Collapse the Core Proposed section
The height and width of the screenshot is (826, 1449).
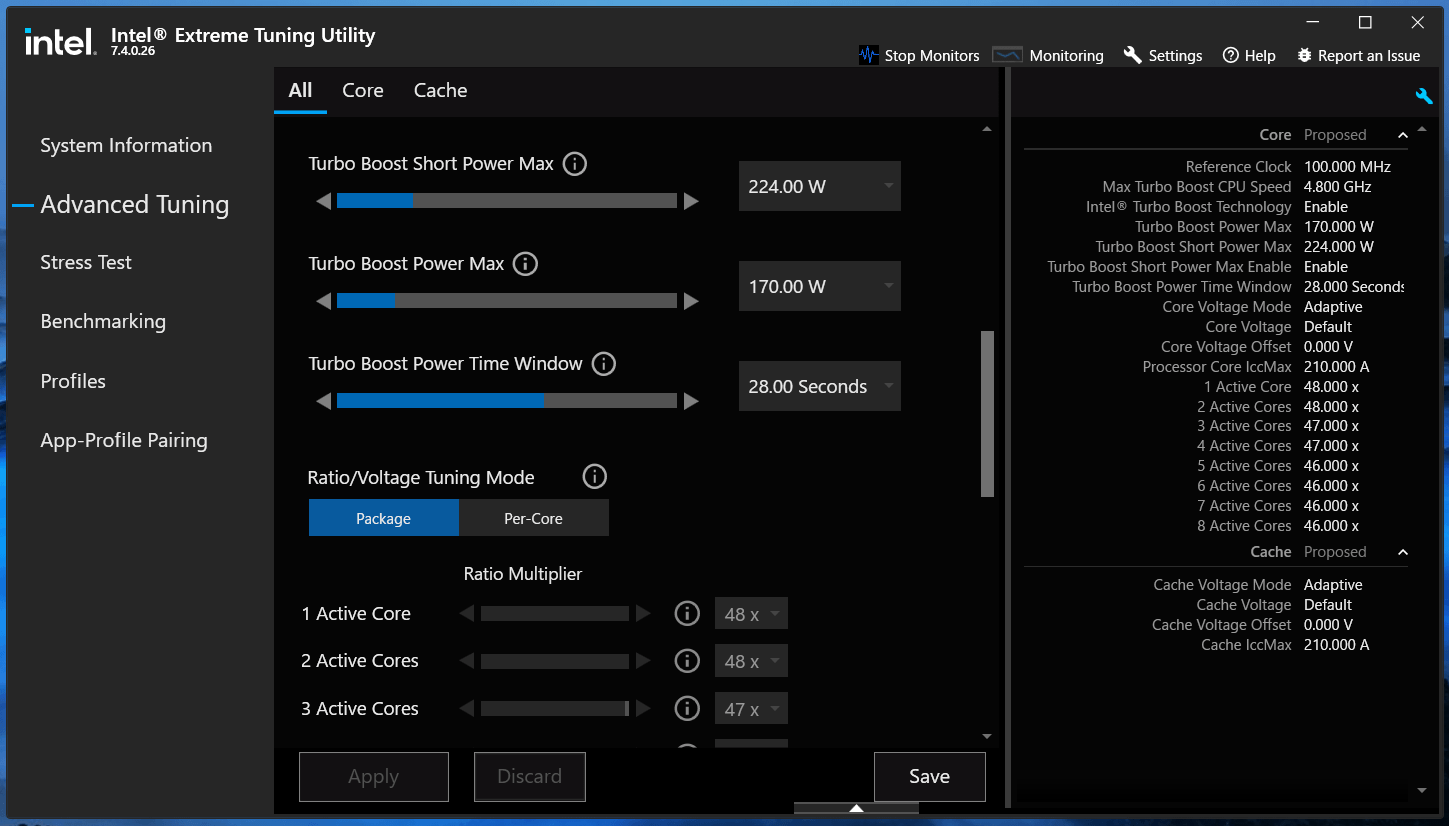1402,135
